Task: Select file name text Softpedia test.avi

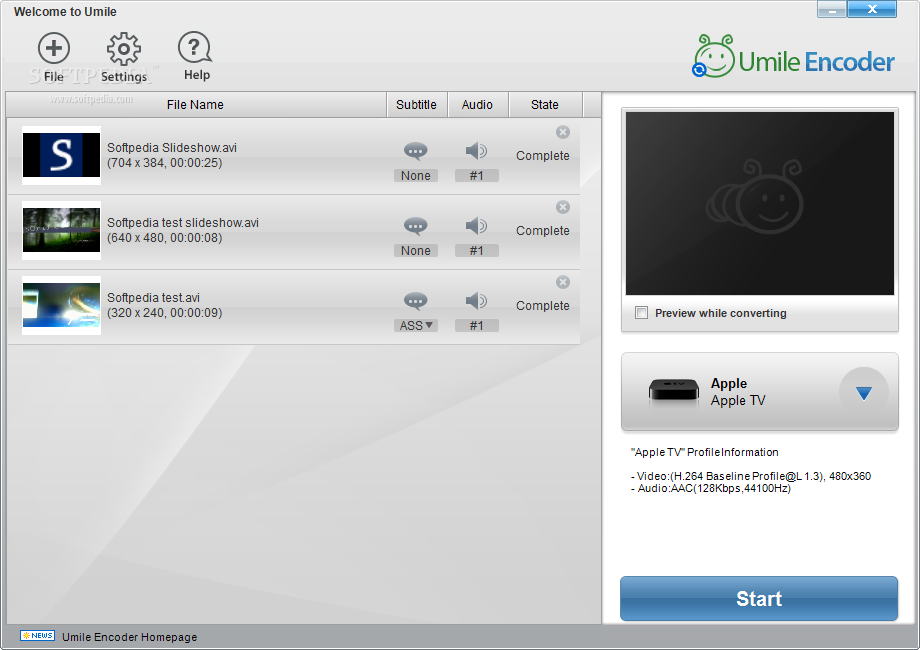Action: click(x=153, y=298)
